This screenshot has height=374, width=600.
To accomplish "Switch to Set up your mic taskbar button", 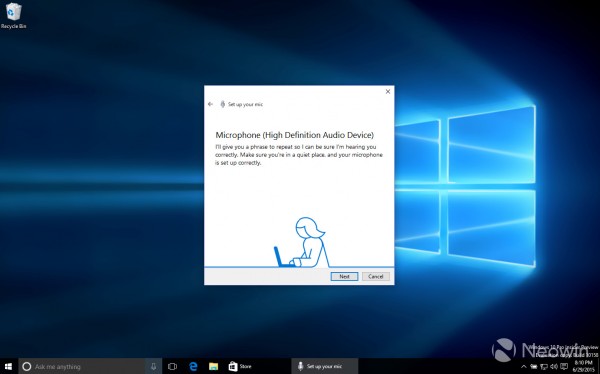I will pos(324,367).
